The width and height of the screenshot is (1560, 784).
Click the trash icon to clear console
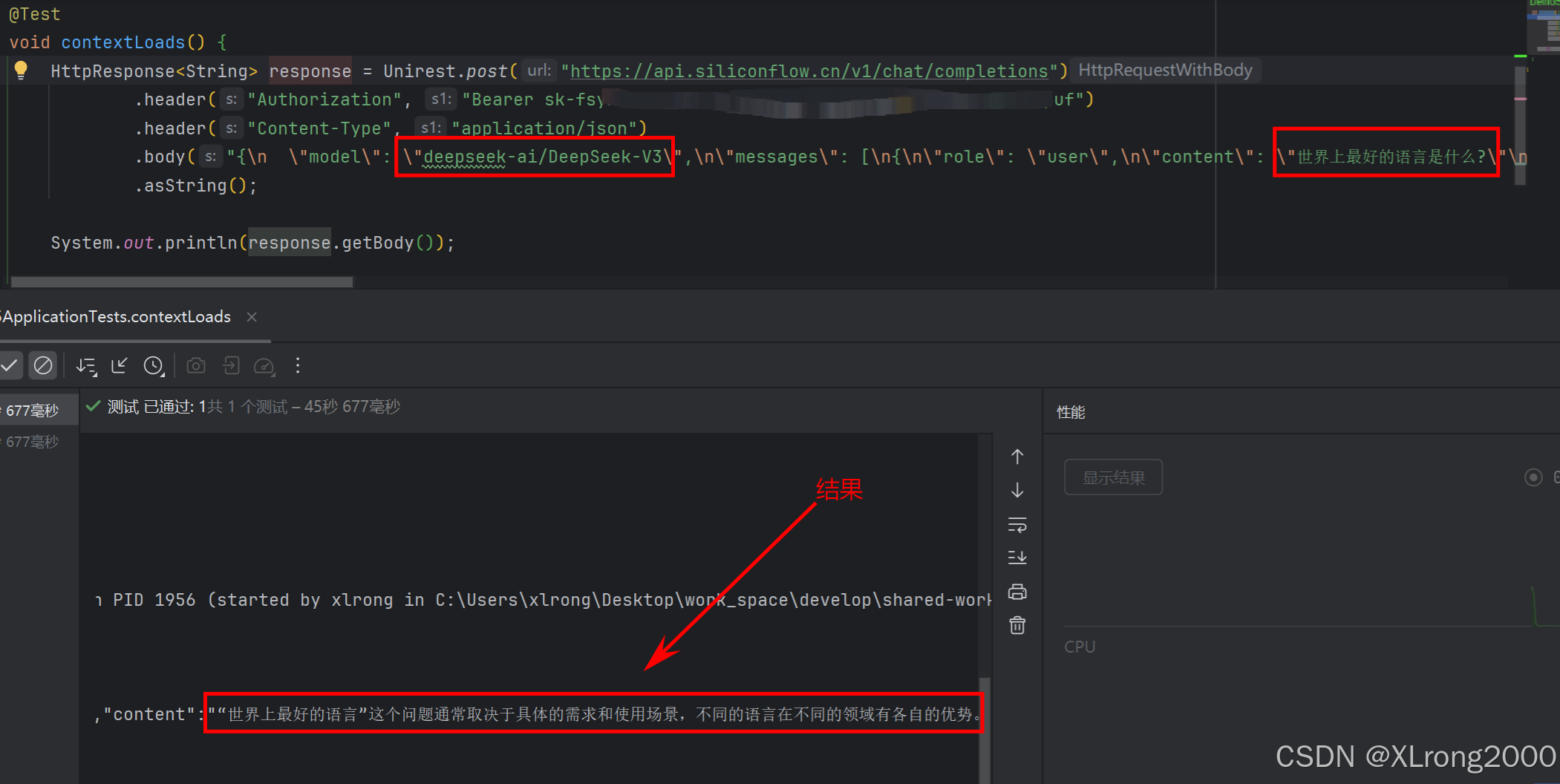tap(1017, 625)
